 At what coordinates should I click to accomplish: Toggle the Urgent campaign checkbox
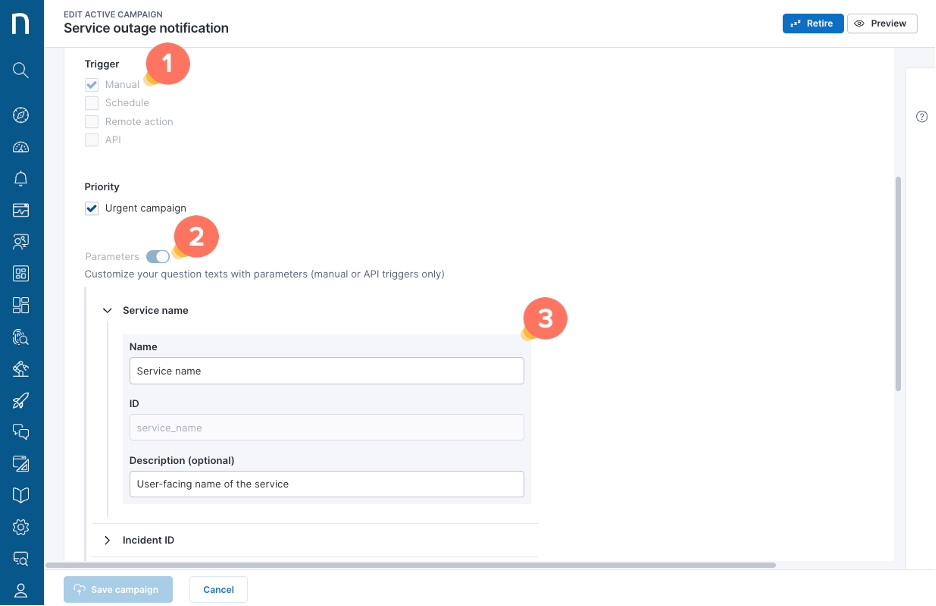click(92, 208)
